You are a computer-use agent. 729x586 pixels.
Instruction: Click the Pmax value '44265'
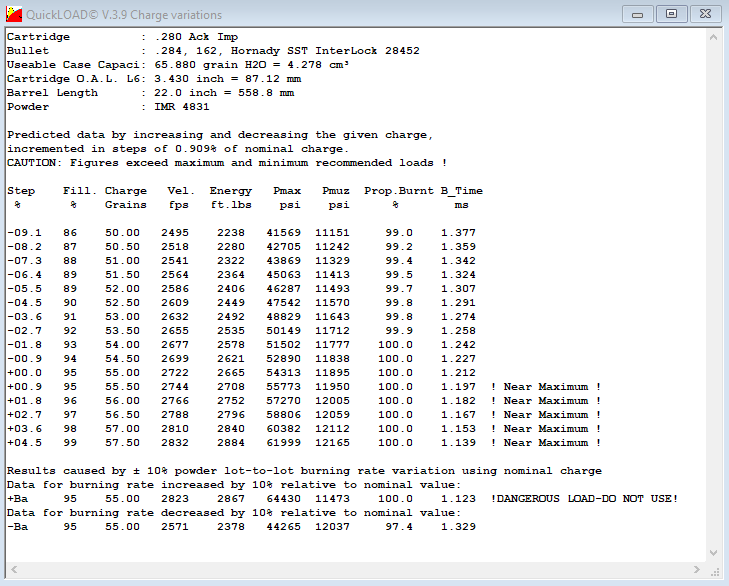[284, 526]
